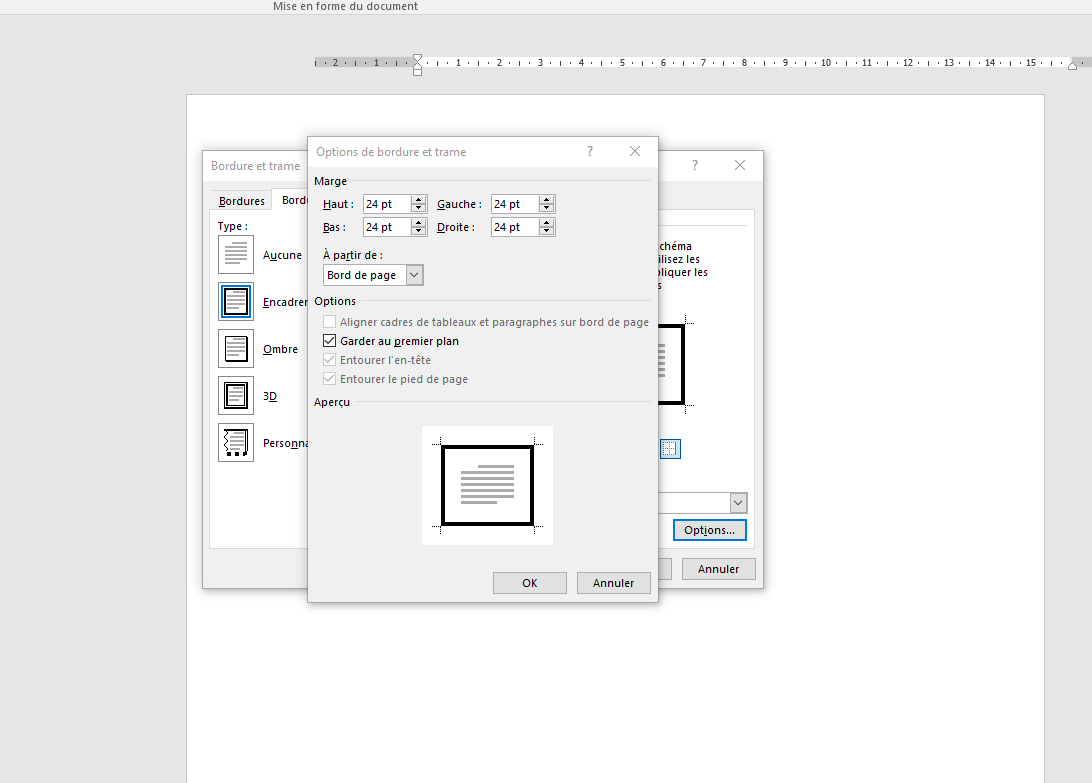Click the Options... button
The image size is (1092, 783).
(709, 530)
